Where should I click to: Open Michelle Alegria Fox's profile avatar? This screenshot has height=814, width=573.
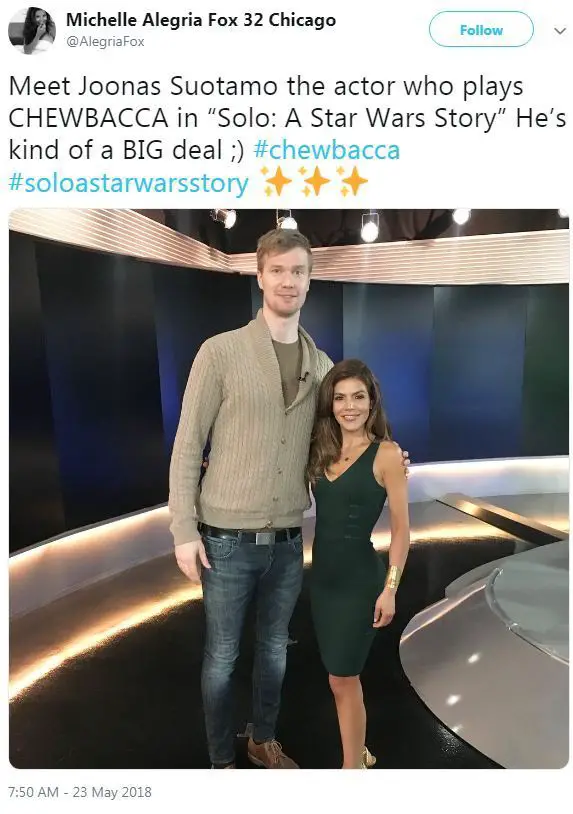click(32, 31)
